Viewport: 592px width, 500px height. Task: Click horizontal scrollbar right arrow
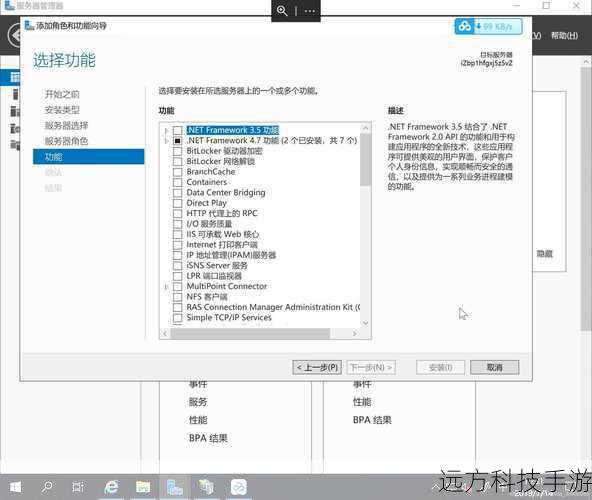355,333
